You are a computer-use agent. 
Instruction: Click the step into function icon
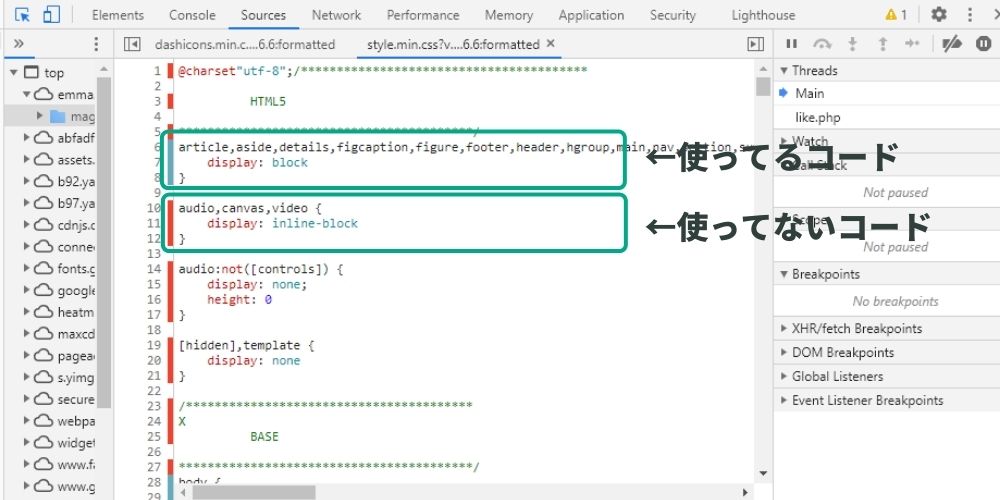click(852, 44)
